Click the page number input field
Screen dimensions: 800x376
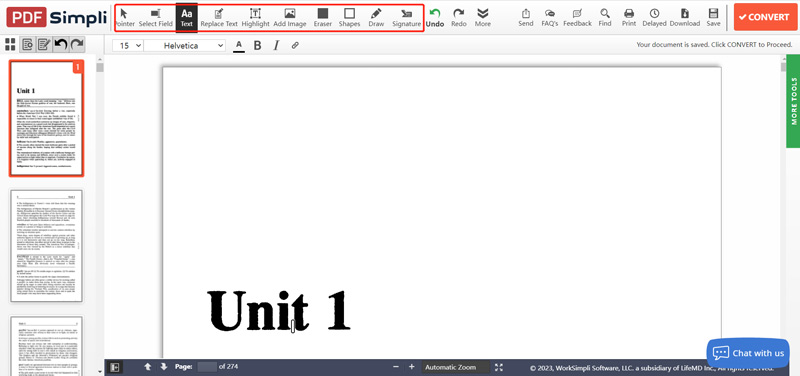click(207, 367)
